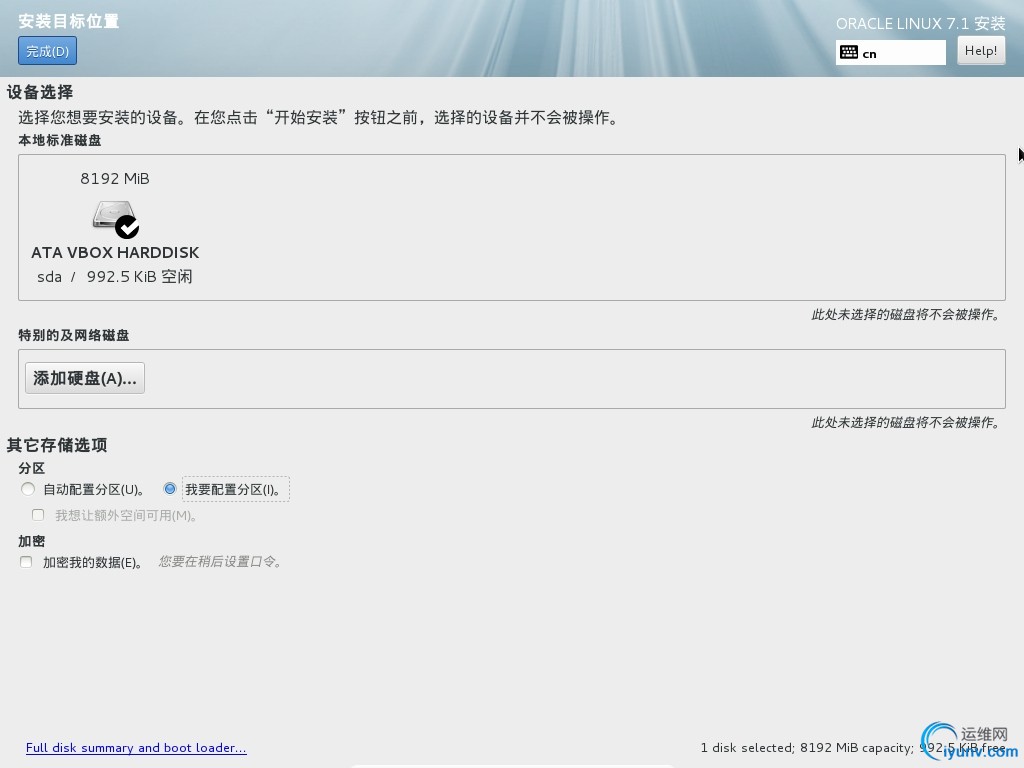Image resolution: width=1024 pixels, height=768 pixels.
Task: Click the 特别的及网络磁盘 label
Action: [x=74, y=335]
